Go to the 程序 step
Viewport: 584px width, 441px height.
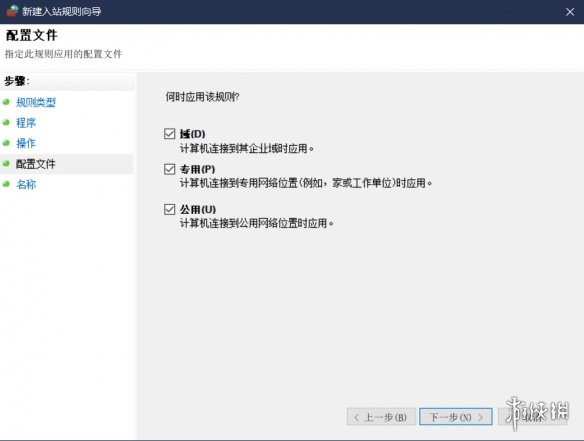point(26,123)
